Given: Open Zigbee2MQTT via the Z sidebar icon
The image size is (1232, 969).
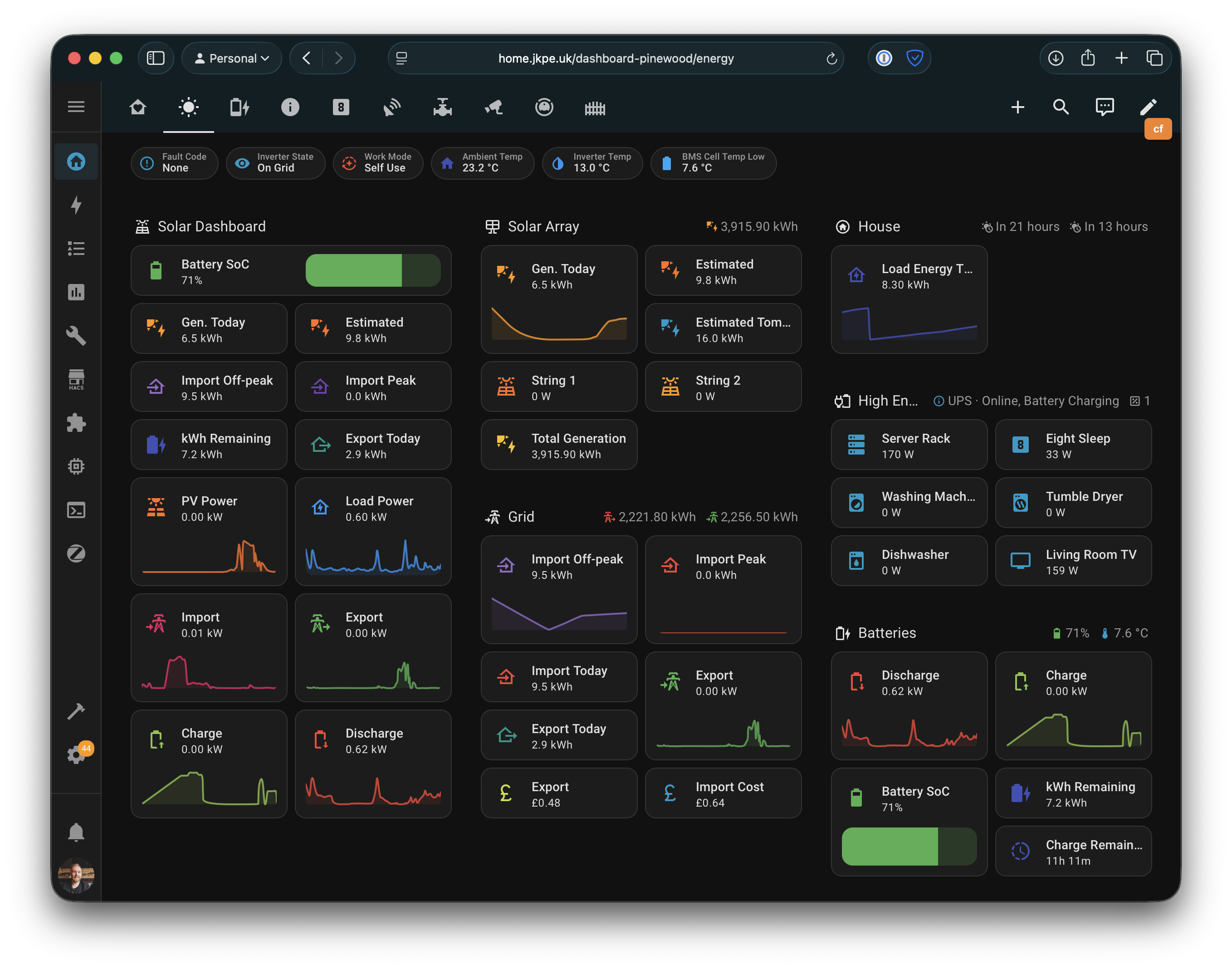Looking at the screenshot, I should (77, 554).
